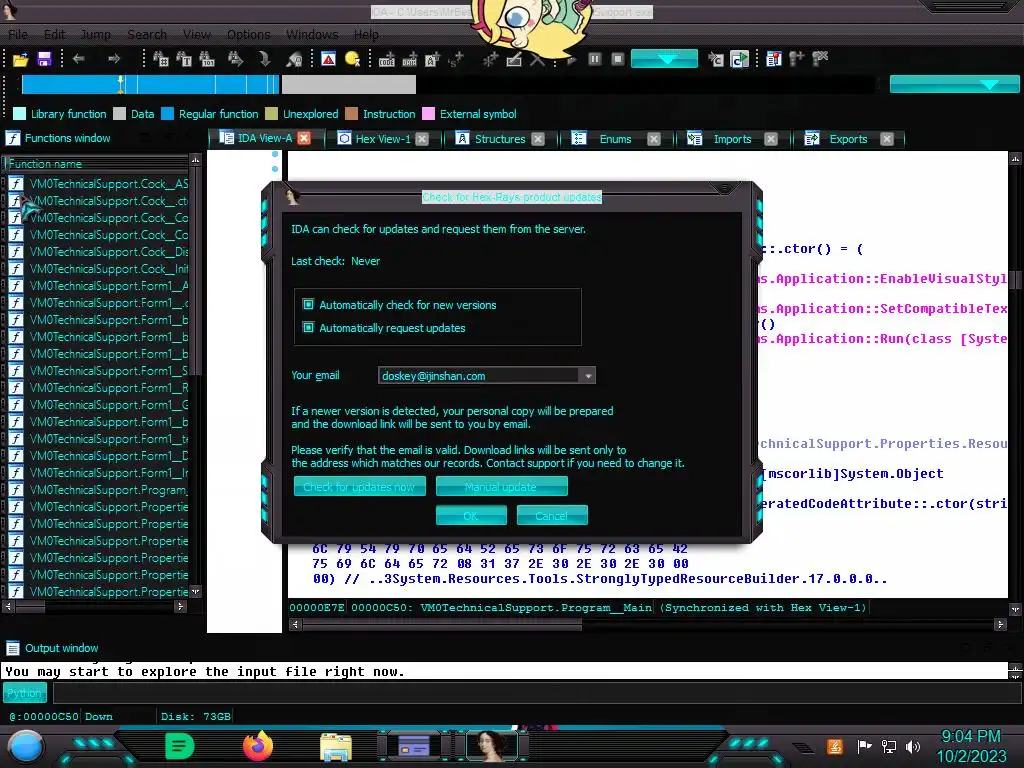
Task: Click the Output window panel icon
Action: click(x=12, y=648)
